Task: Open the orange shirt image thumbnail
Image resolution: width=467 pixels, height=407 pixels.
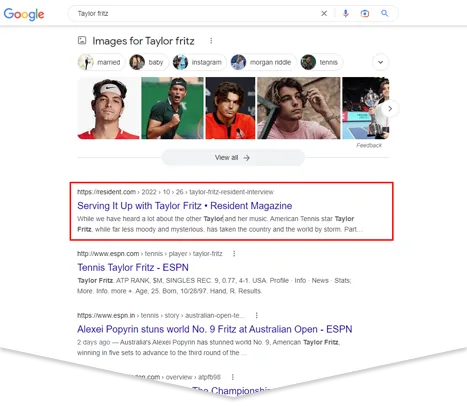Action: click(x=230, y=108)
